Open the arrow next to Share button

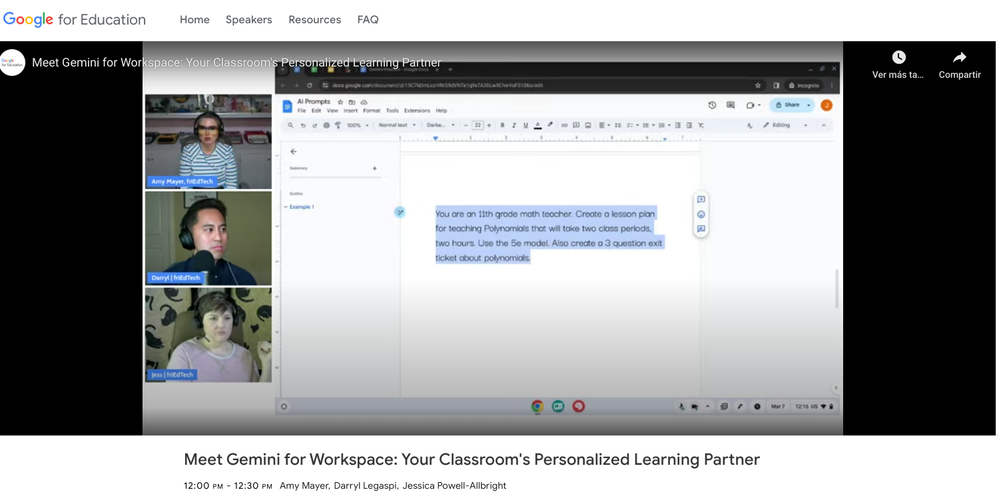[809, 105]
